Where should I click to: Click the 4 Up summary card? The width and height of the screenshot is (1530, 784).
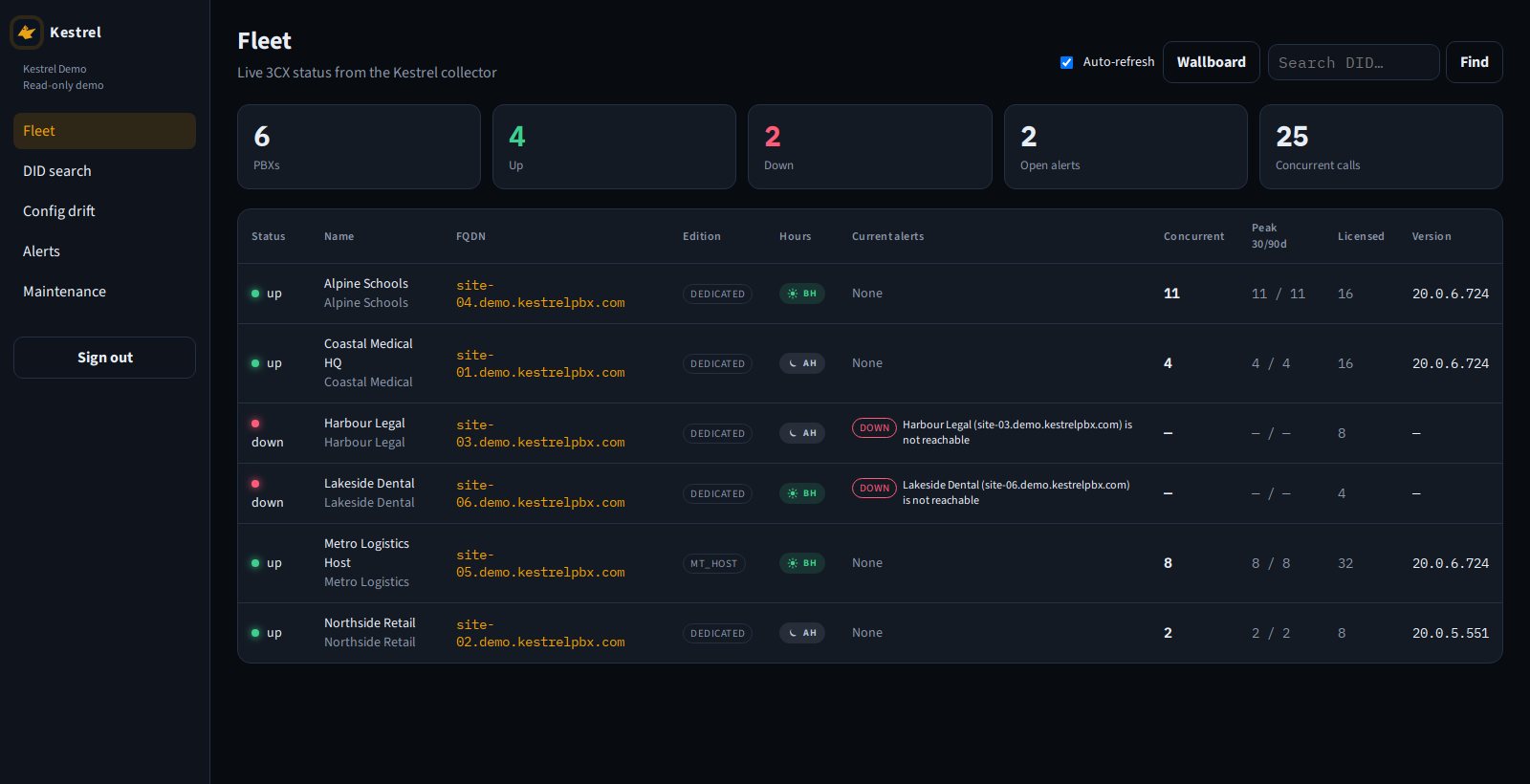pos(614,146)
